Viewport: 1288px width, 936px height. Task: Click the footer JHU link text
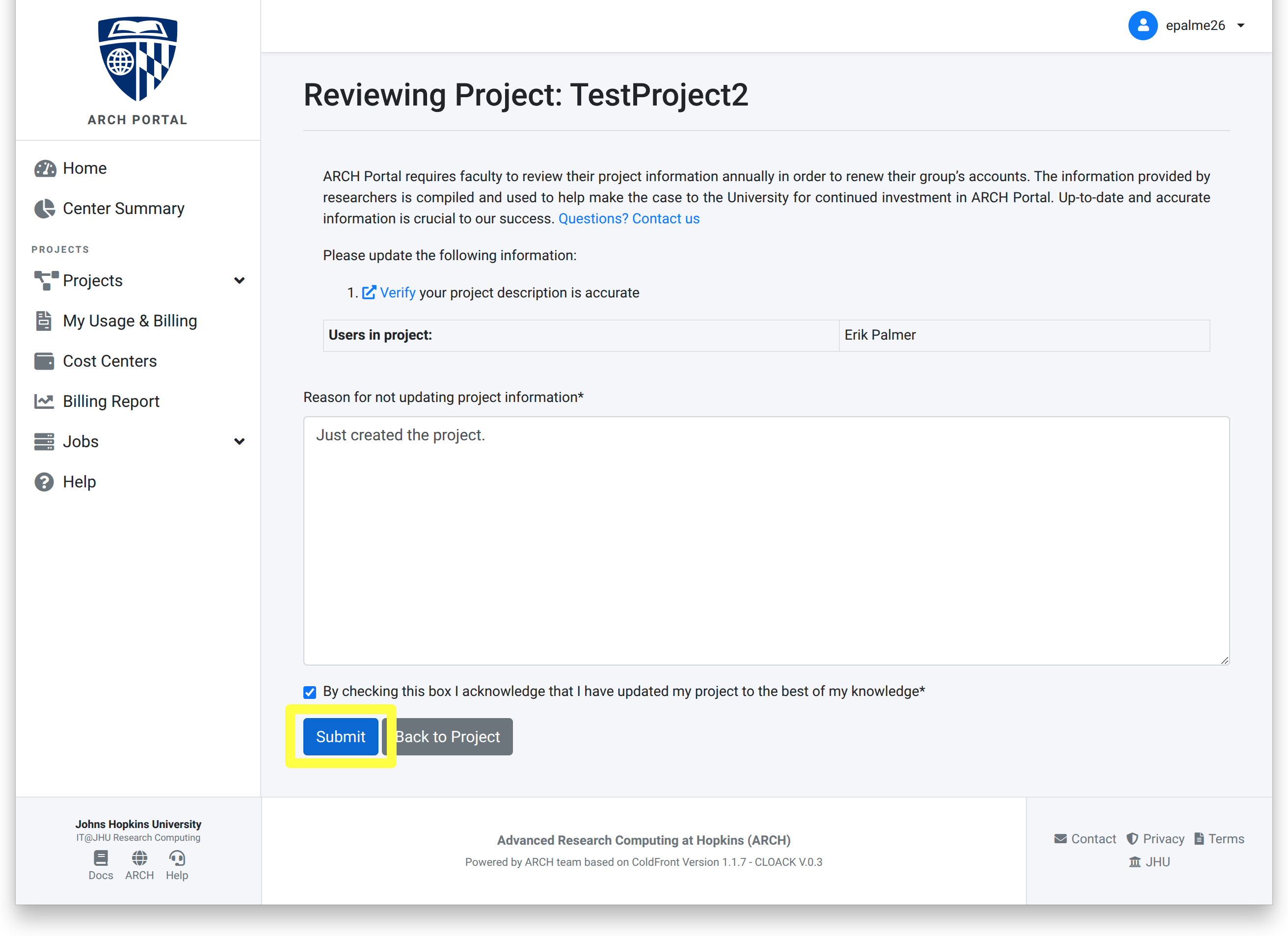pos(1157,861)
